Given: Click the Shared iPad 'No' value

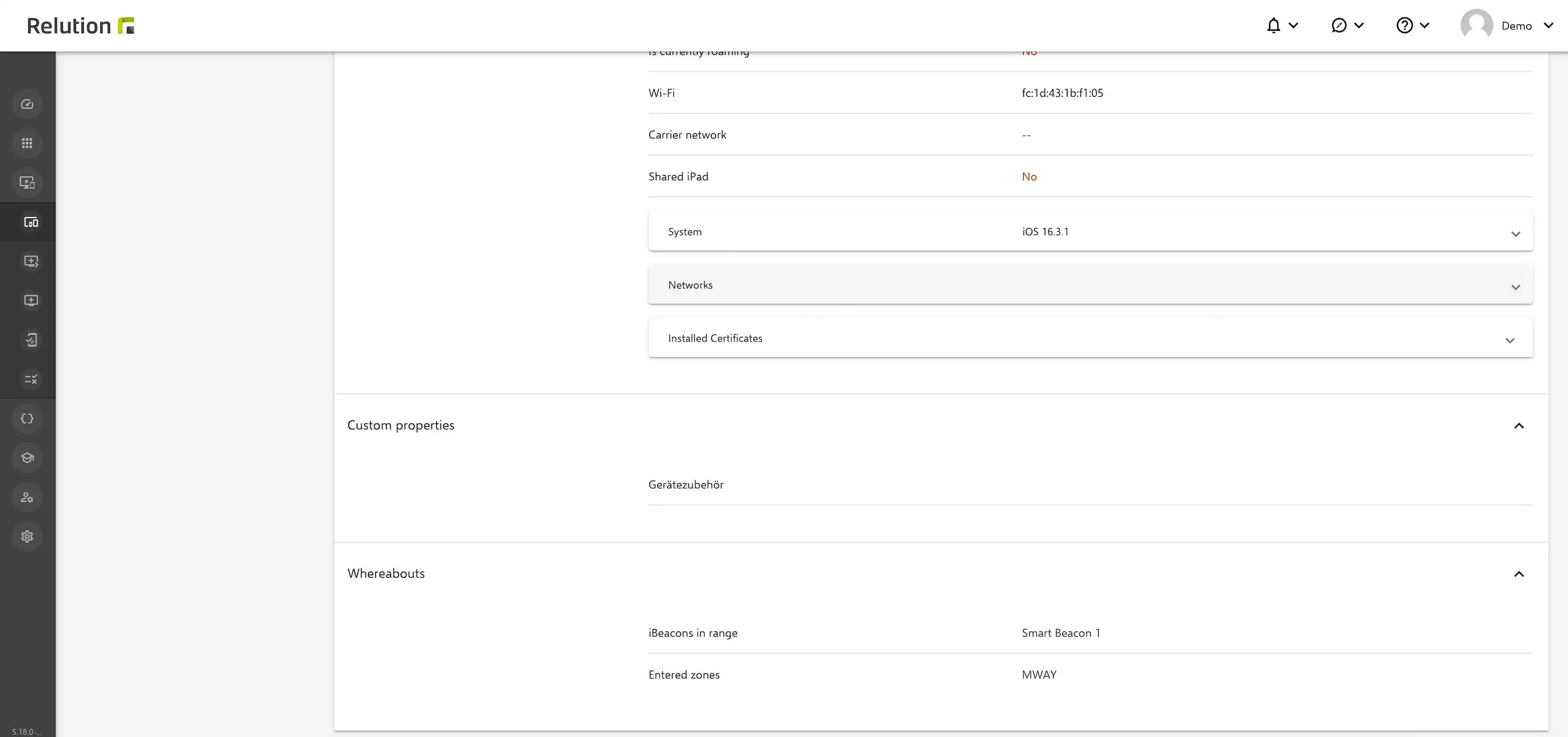Looking at the screenshot, I should (1029, 176).
